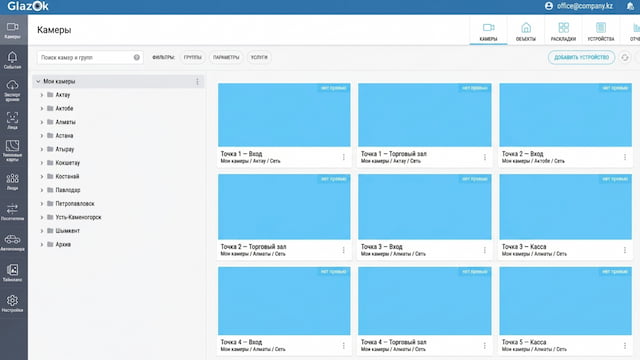The width and height of the screenshot is (640, 360).
Task: Open the Настройки gear section
Action: (x=13, y=303)
